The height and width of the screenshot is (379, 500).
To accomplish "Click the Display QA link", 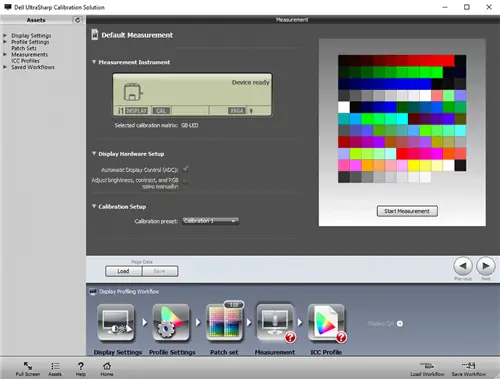I will click(x=381, y=323).
